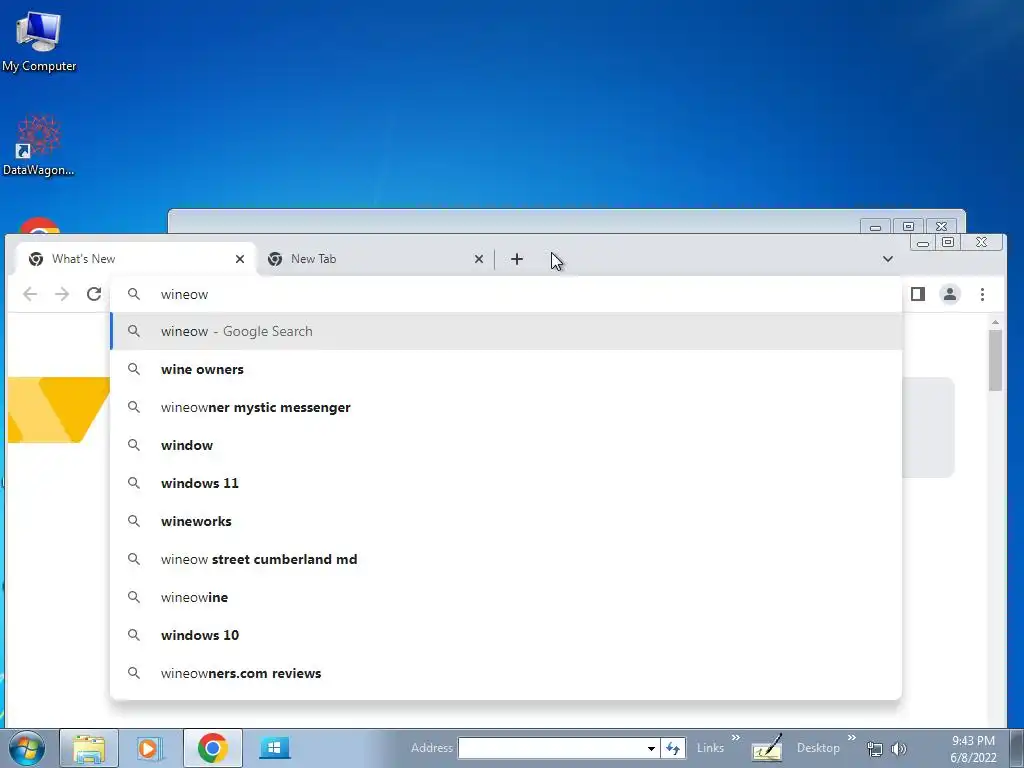Screen dimensions: 1024x768
Task: Click the search icon beside 'wineworks'
Action: pos(134,520)
